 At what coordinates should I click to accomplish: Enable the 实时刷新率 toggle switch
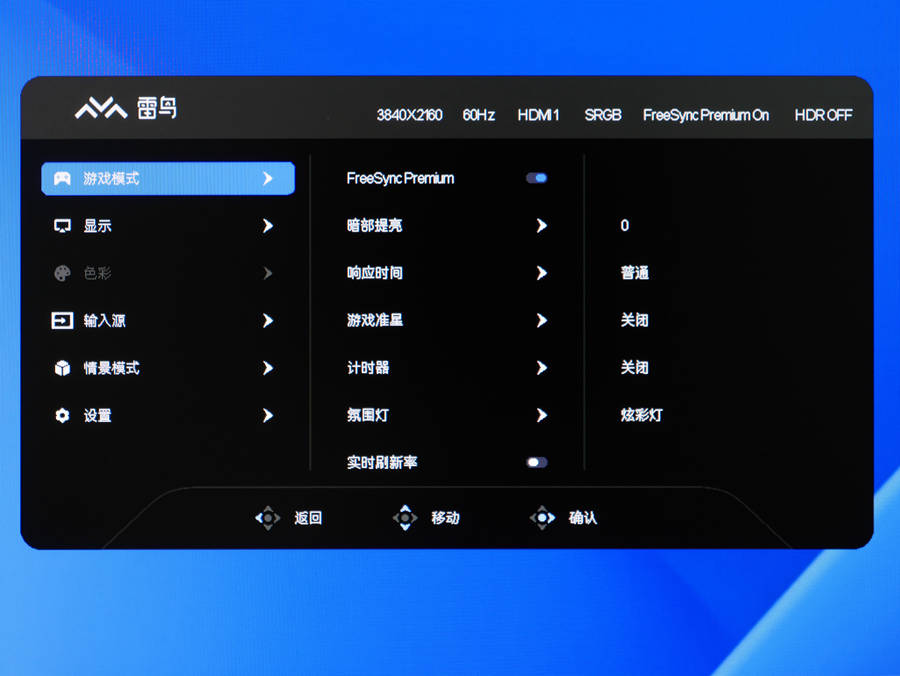[537, 463]
